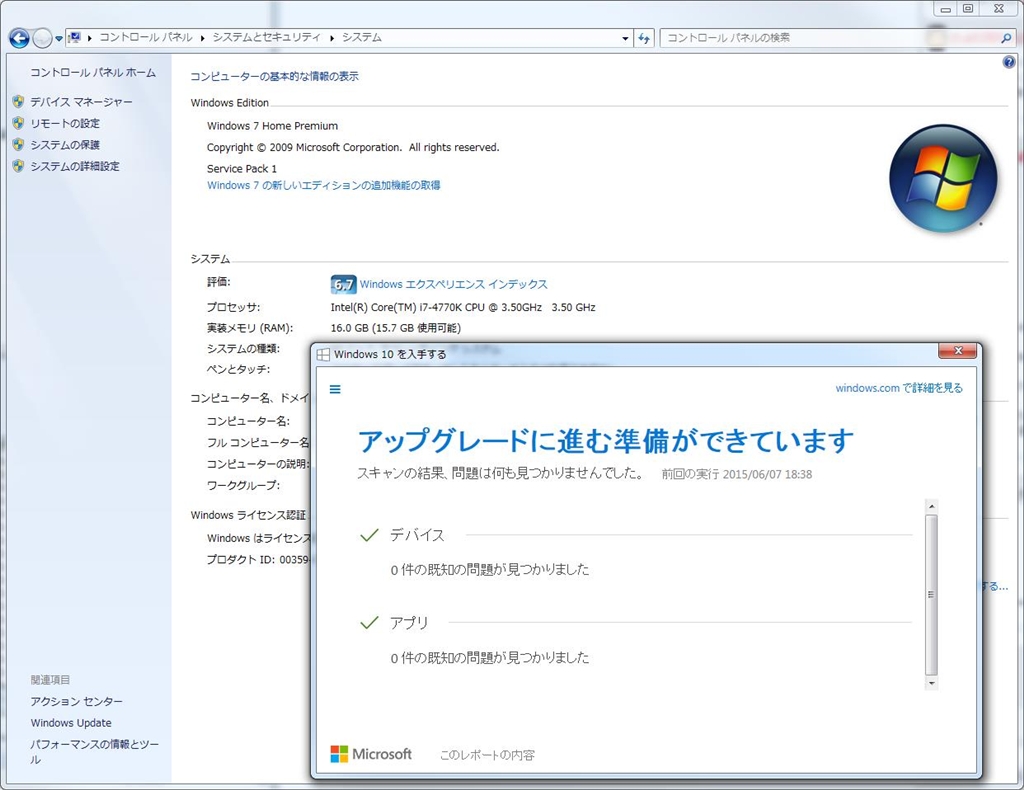Viewport: 1024px width, 790px height.
Task: Expand the address bar history dropdown
Action: (626, 39)
